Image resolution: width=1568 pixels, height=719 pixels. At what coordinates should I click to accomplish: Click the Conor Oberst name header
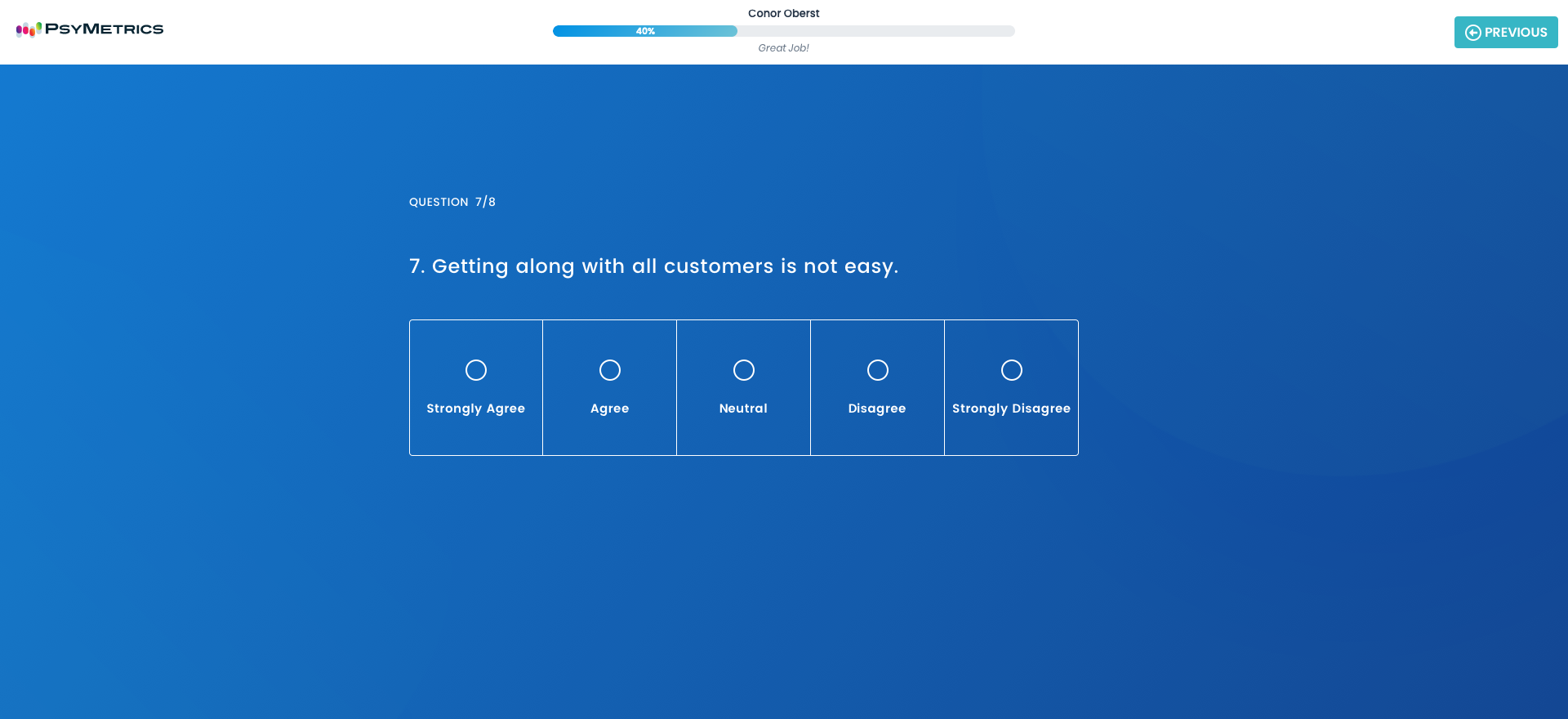783,13
